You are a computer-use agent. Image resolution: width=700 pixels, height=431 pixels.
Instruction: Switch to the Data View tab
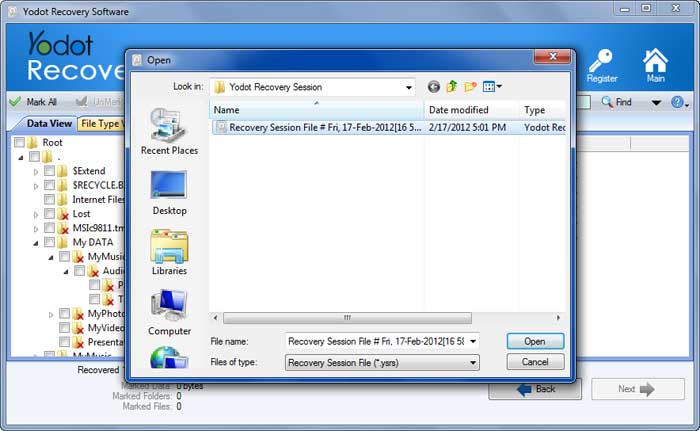48,124
